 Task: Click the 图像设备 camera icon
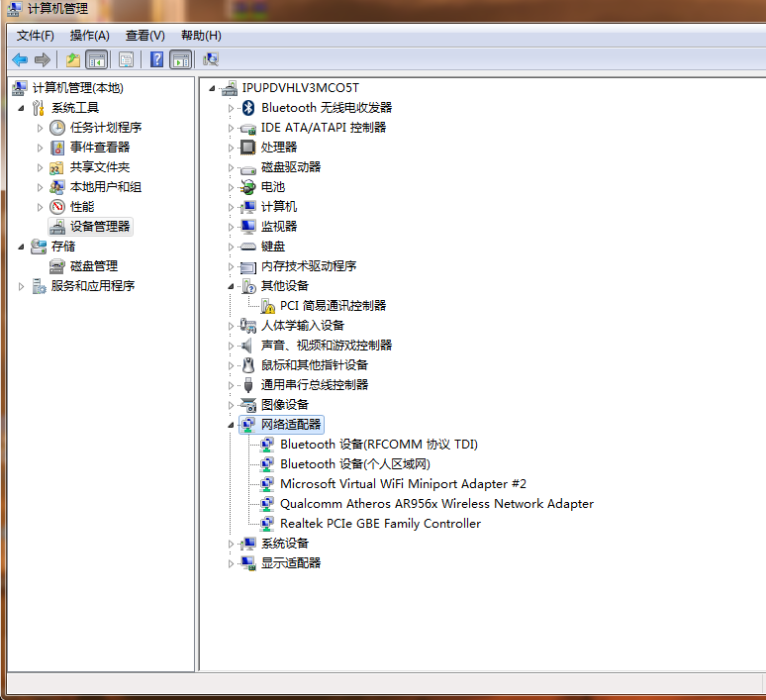point(248,404)
